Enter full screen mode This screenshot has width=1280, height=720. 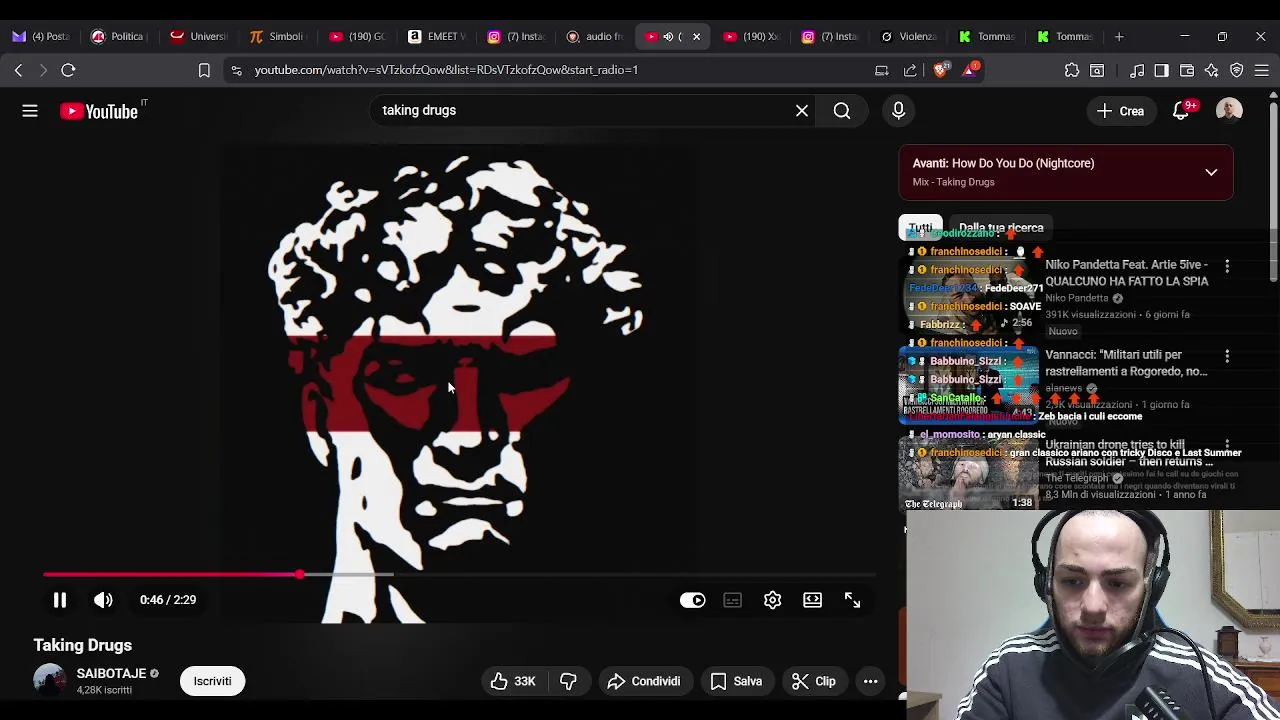(x=852, y=600)
